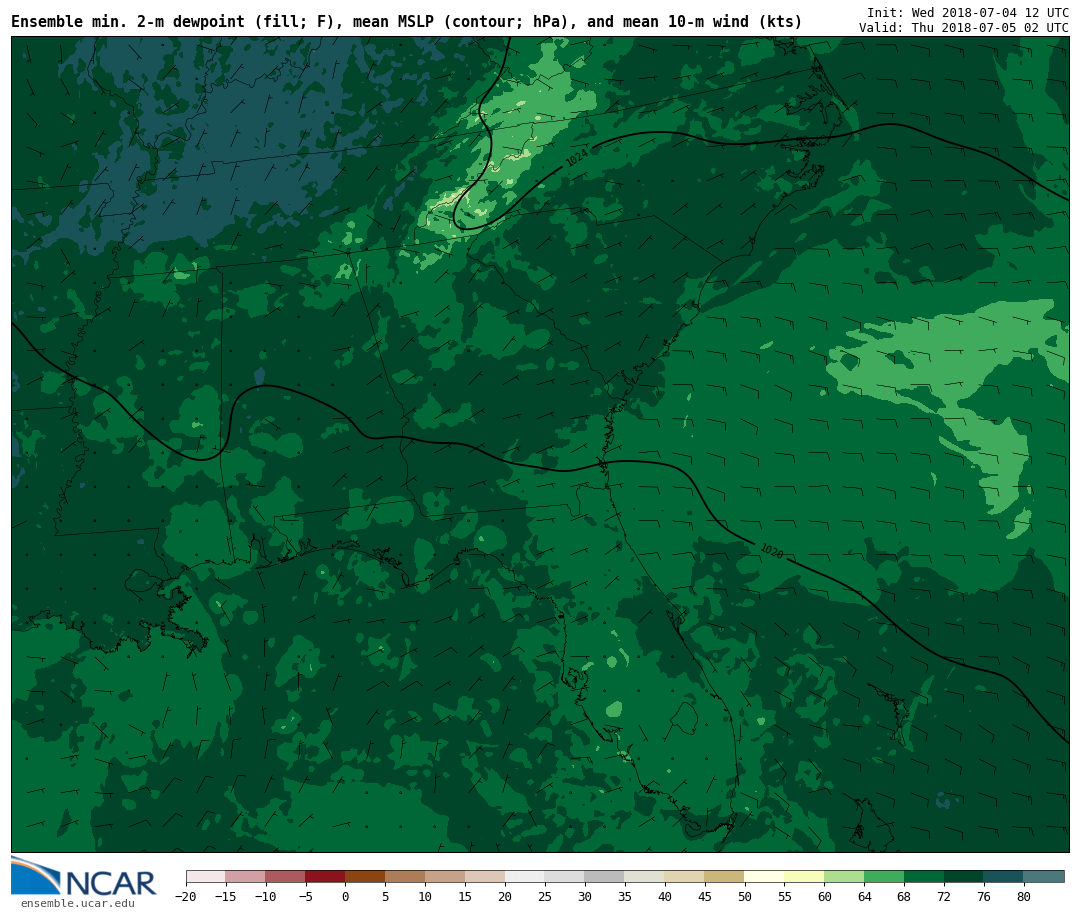Pick the brown swatch between 0 and 5
Screen dimensions: 1080x915
coord(365,876)
